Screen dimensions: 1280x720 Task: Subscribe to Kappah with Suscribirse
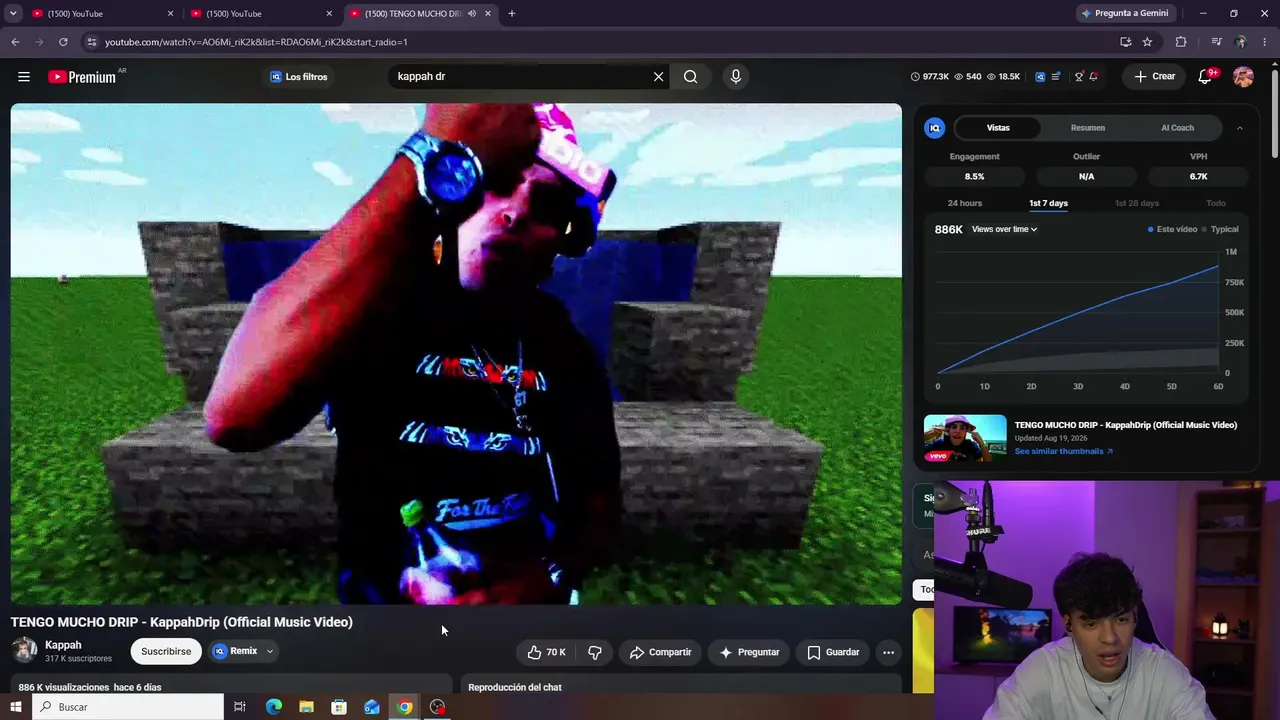[x=166, y=652]
